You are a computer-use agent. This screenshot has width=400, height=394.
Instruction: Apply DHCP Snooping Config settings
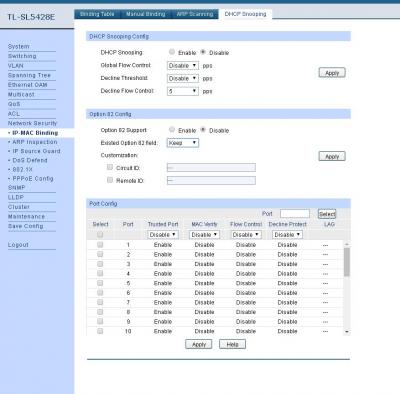332,73
